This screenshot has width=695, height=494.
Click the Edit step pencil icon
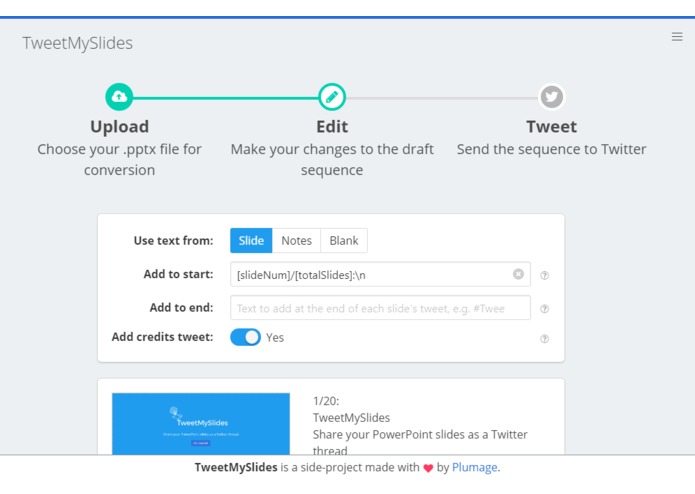(x=332, y=97)
